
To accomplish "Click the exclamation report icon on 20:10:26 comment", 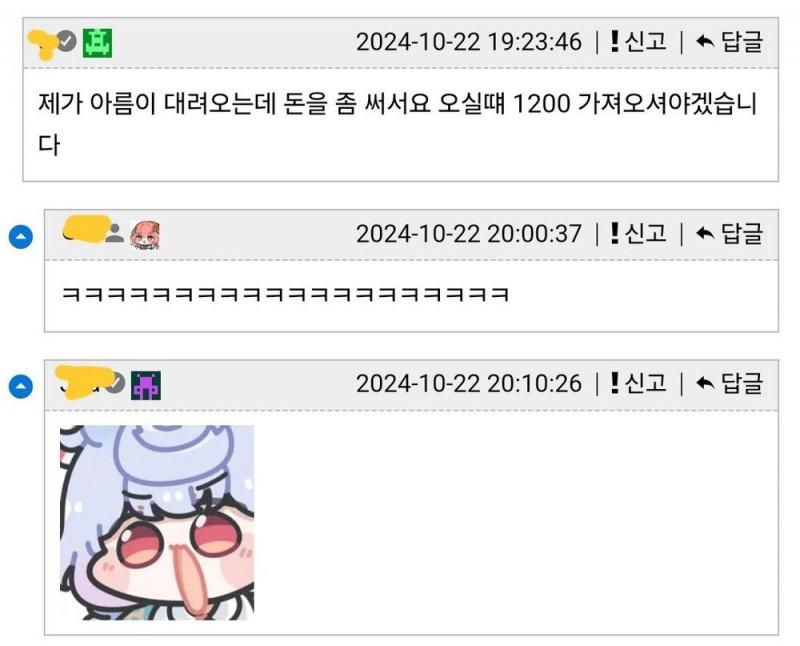I will [614, 383].
